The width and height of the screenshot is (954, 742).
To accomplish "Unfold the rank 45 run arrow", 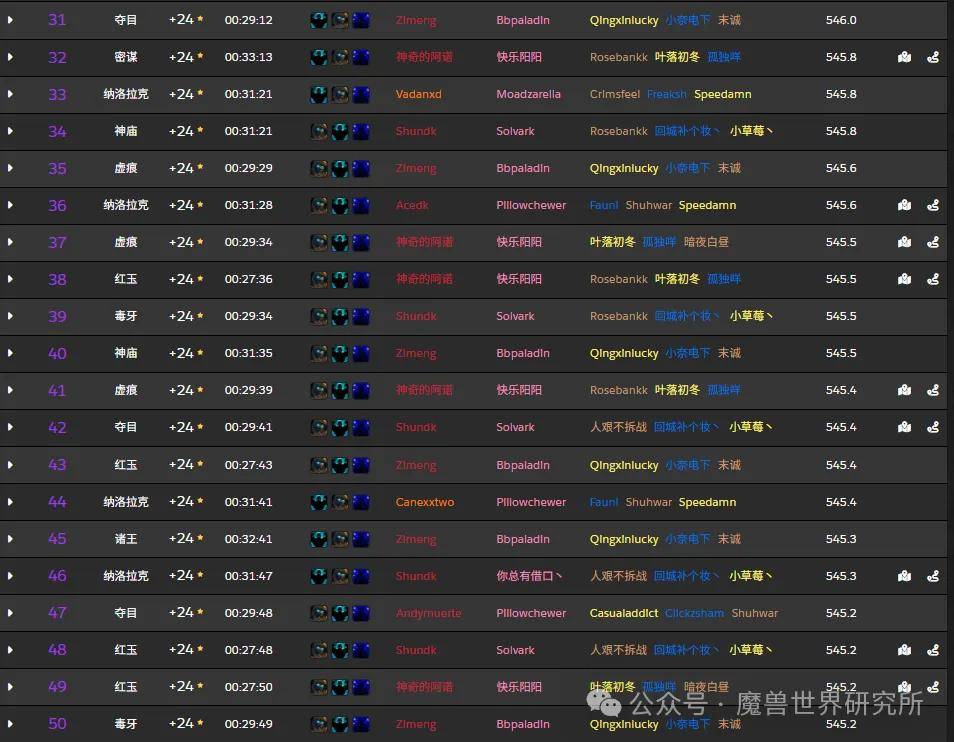I will pyautogui.click(x=10, y=539).
